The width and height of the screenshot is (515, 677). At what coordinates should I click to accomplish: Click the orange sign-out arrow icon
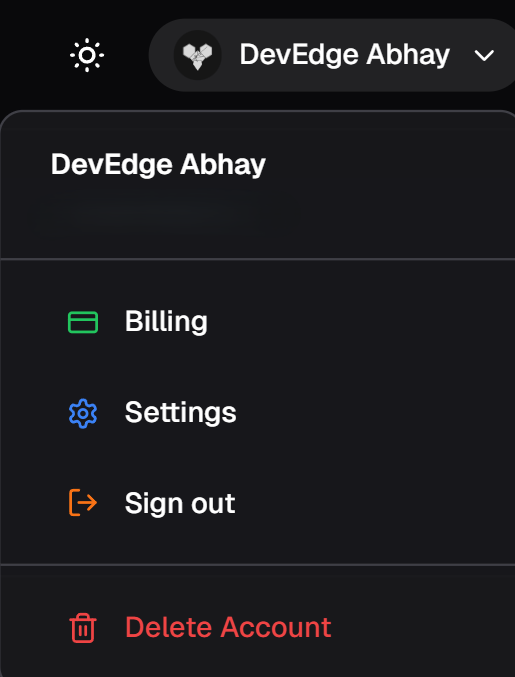[x=83, y=503]
